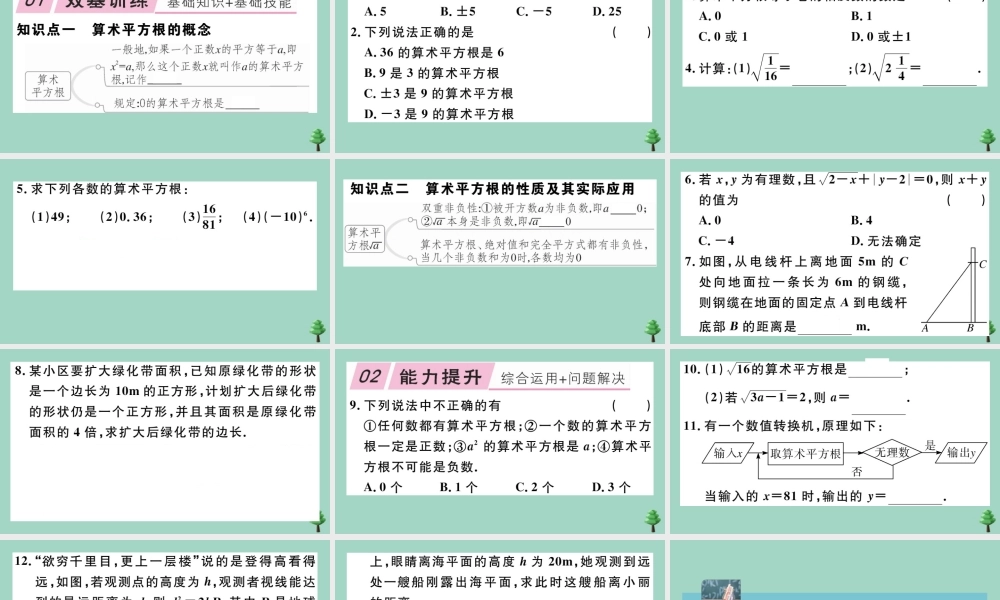Click answer choice D. 25
Screen dimensions: 1000x600
click(607, 11)
